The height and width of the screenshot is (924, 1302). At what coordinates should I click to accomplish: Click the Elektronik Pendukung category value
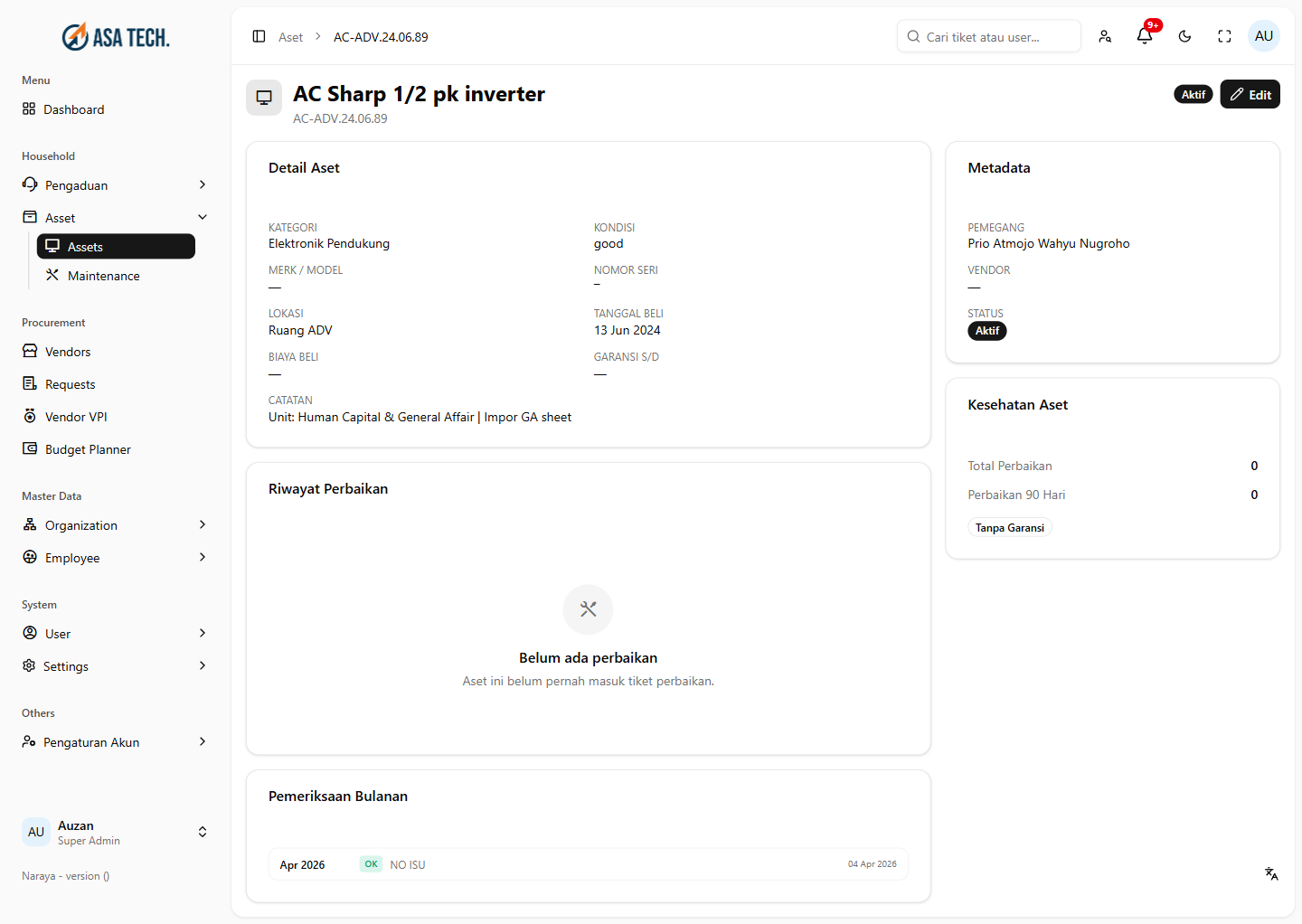tap(329, 243)
